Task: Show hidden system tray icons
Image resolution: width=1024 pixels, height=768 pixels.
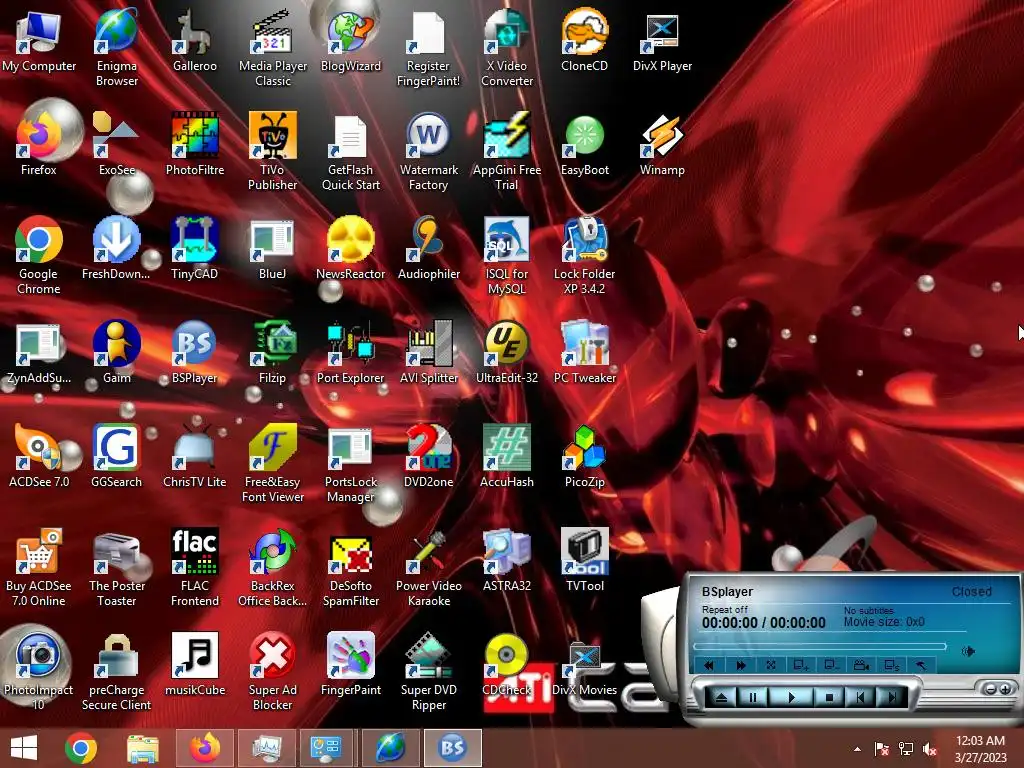Action: click(x=857, y=749)
